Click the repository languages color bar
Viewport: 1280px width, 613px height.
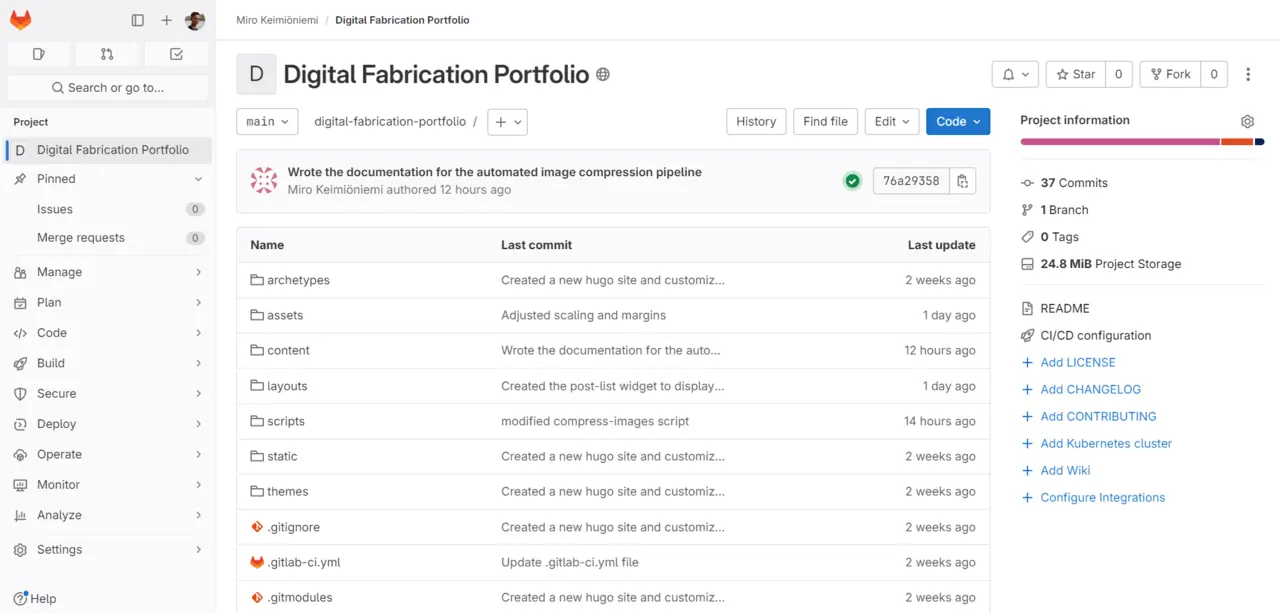[1141, 142]
